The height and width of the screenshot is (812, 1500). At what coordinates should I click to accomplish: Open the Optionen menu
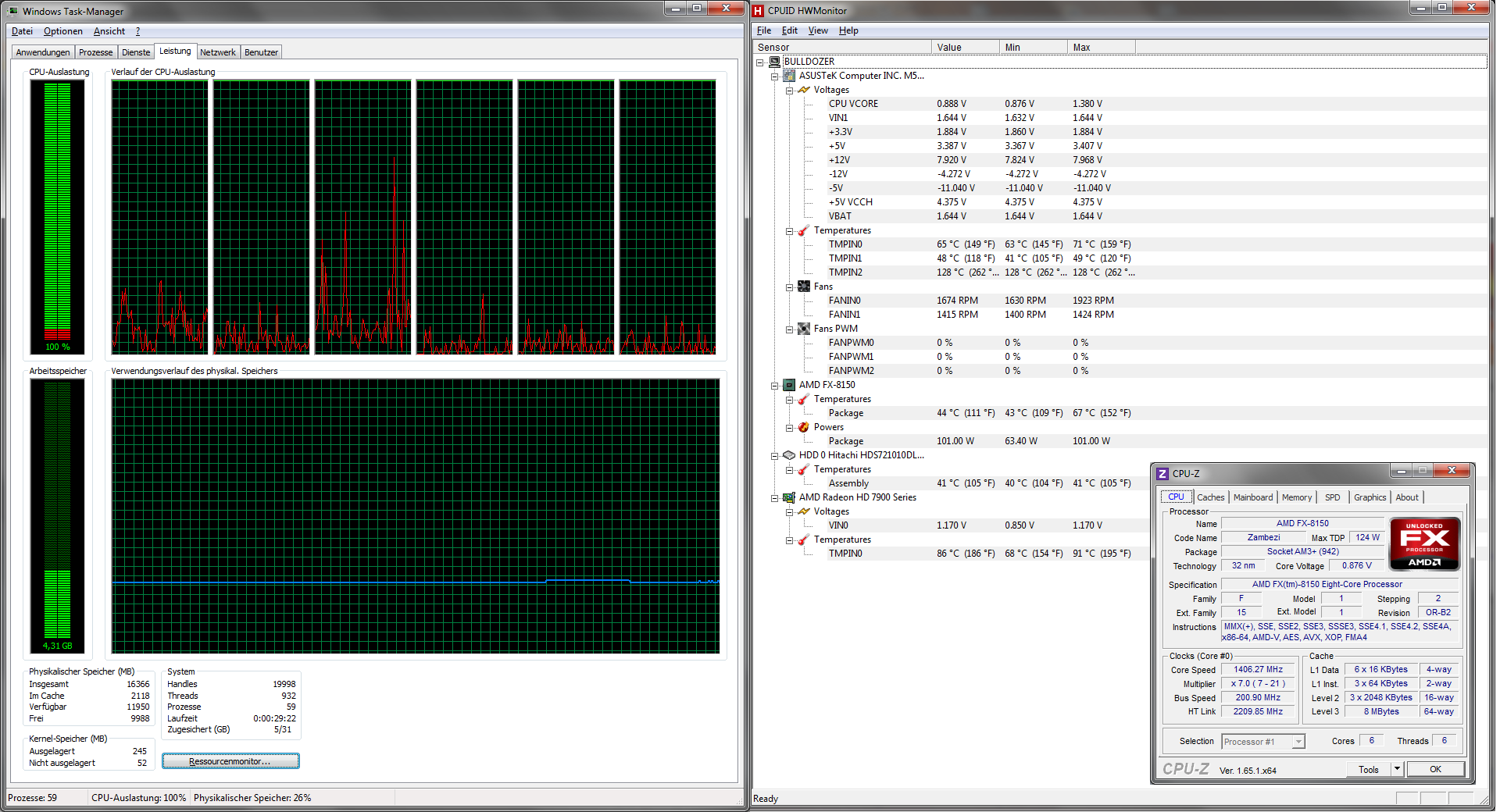point(63,31)
